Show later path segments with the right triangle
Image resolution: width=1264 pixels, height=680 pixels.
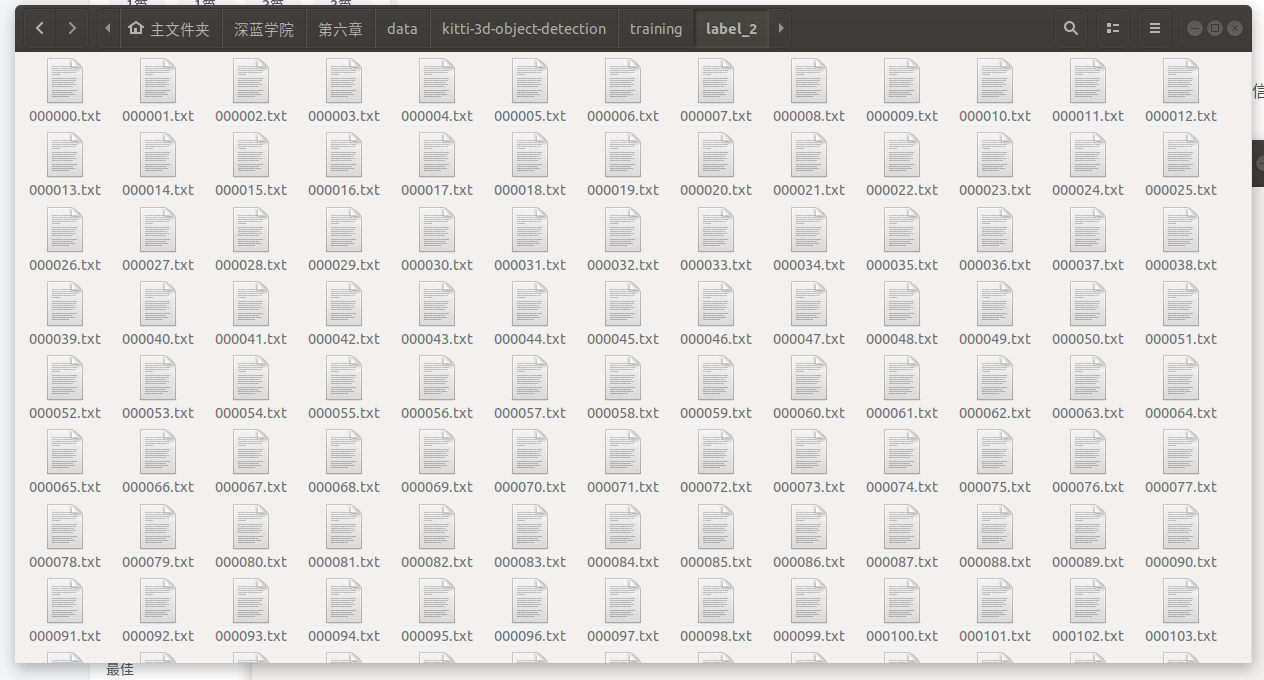click(x=781, y=29)
